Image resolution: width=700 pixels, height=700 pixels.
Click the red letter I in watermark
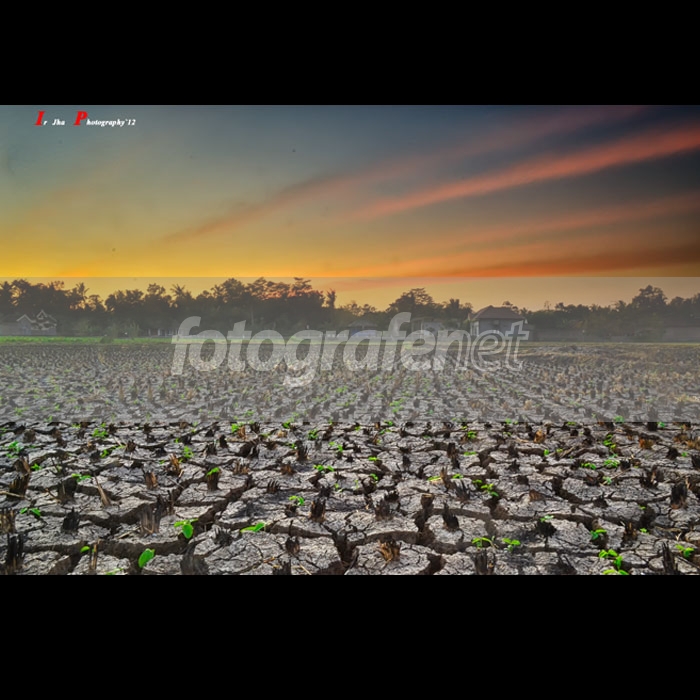tap(40, 118)
